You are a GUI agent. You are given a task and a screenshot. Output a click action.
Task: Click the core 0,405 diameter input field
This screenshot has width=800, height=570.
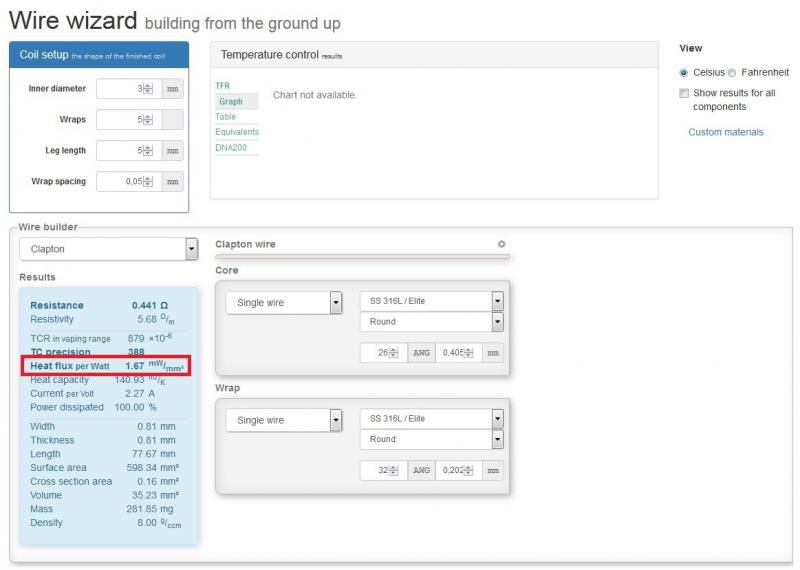[x=459, y=353]
